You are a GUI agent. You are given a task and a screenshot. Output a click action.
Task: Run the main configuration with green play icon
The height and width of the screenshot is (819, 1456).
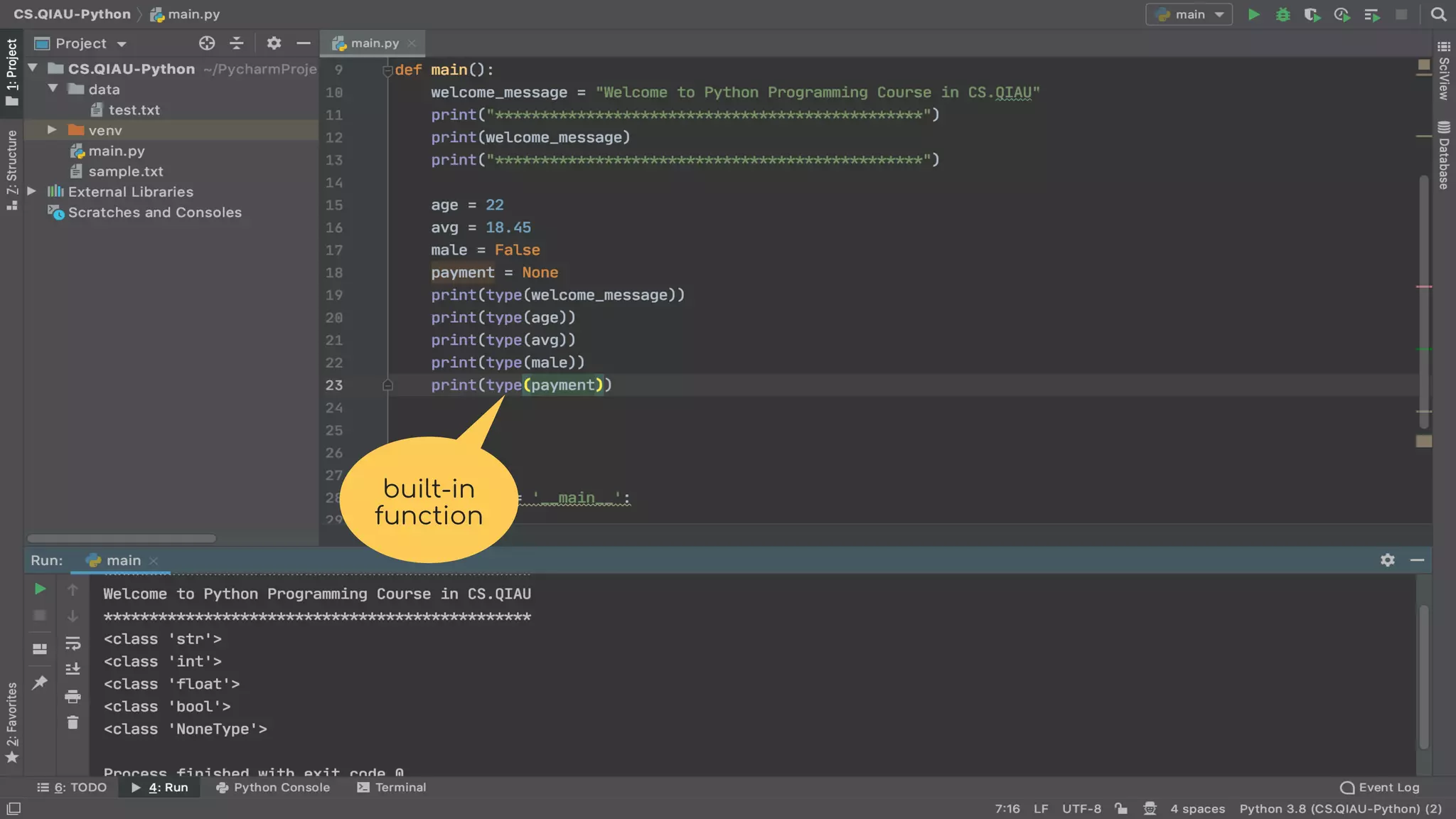[1254, 14]
